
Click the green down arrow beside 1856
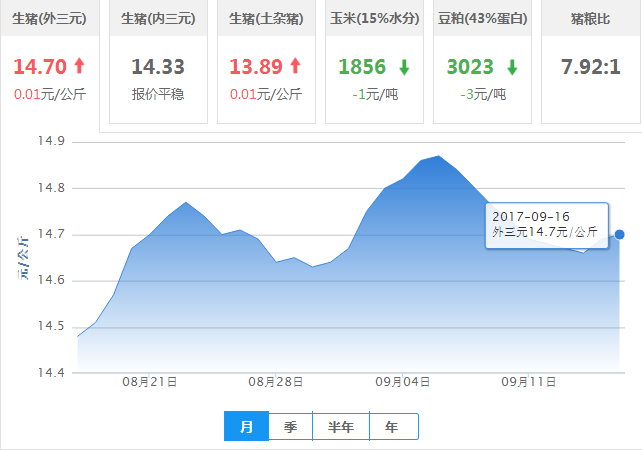click(x=405, y=68)
